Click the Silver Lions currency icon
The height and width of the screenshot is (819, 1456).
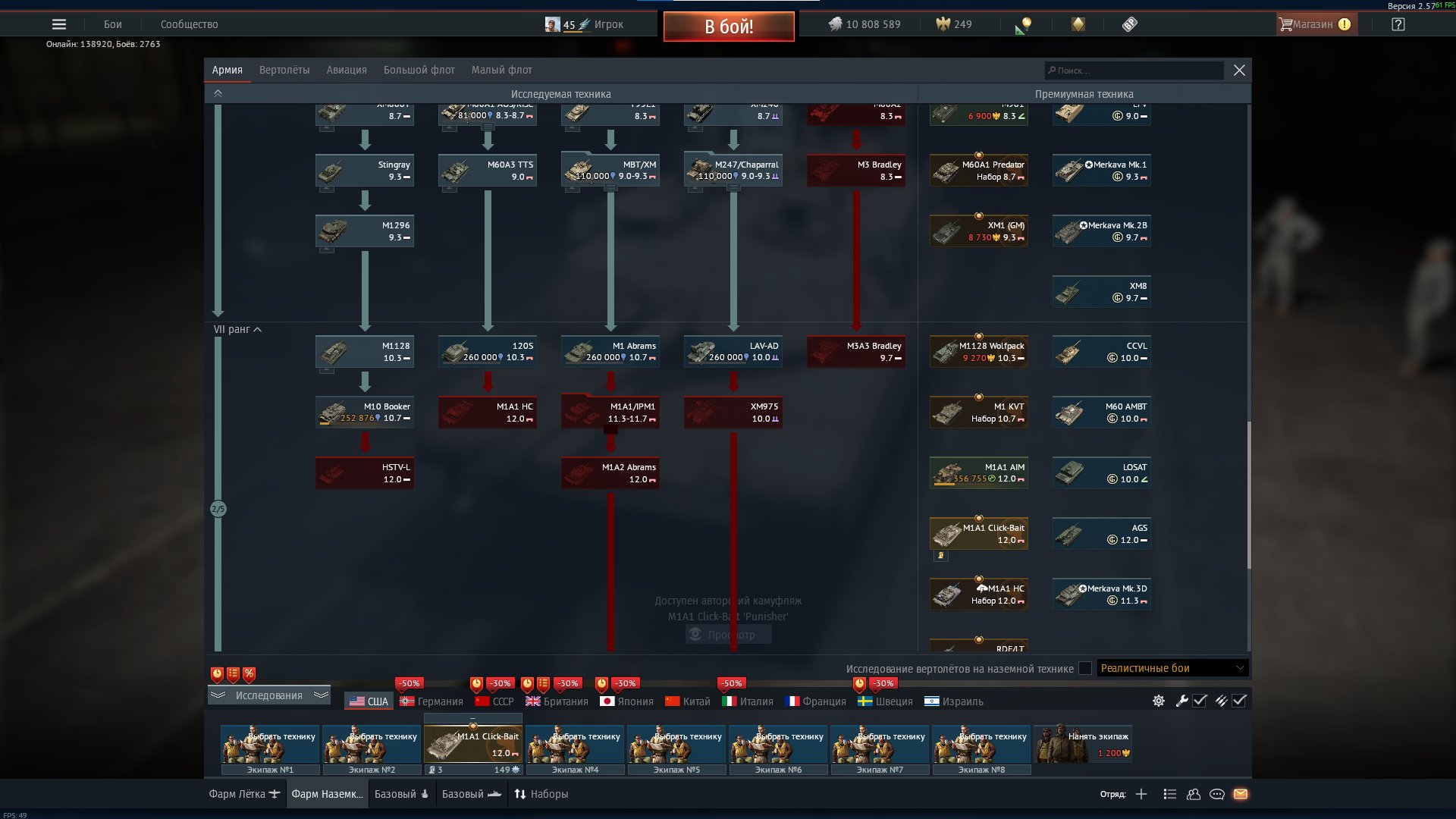coord(835,24)
